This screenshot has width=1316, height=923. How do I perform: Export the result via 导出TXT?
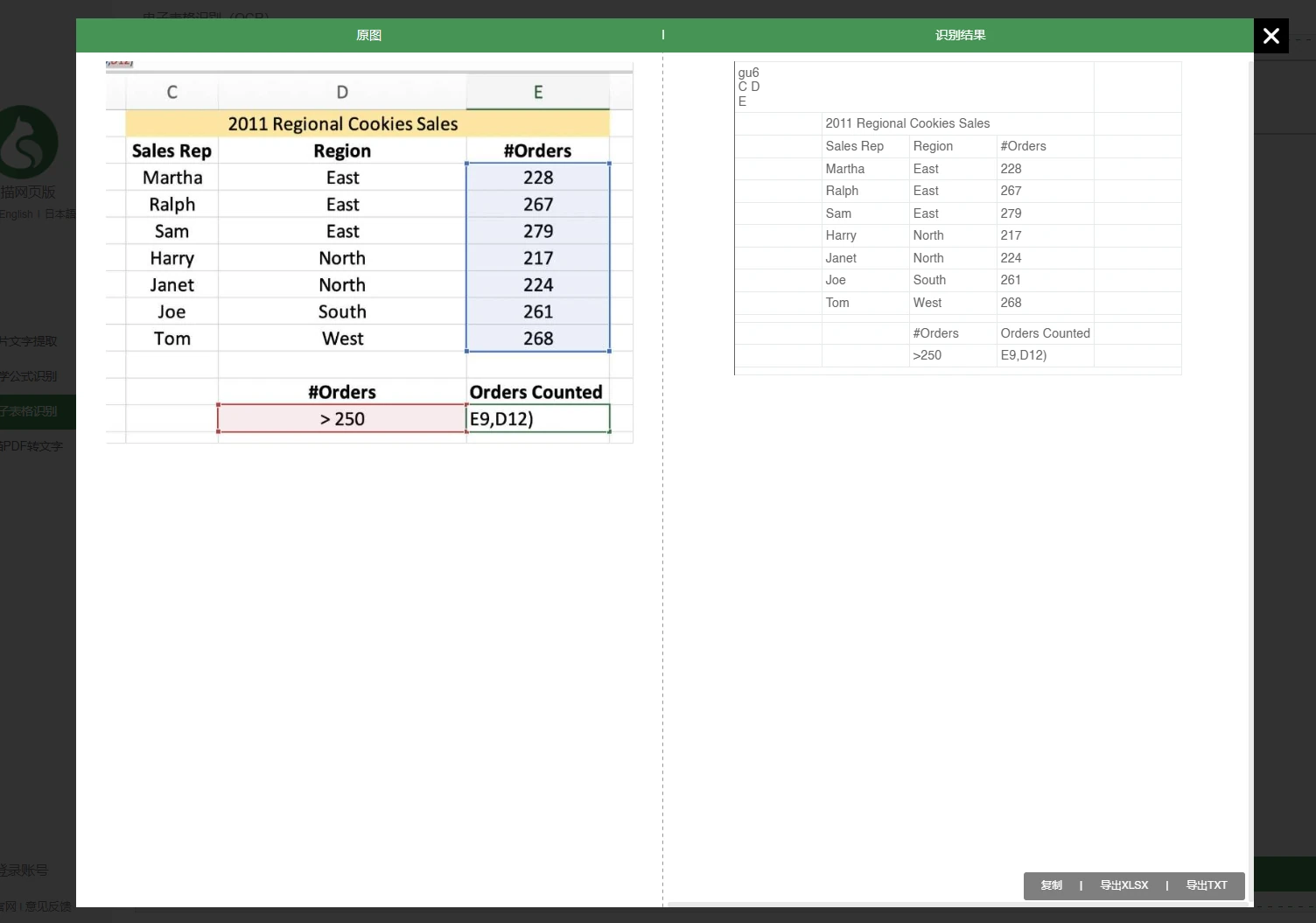point(1206,885)
